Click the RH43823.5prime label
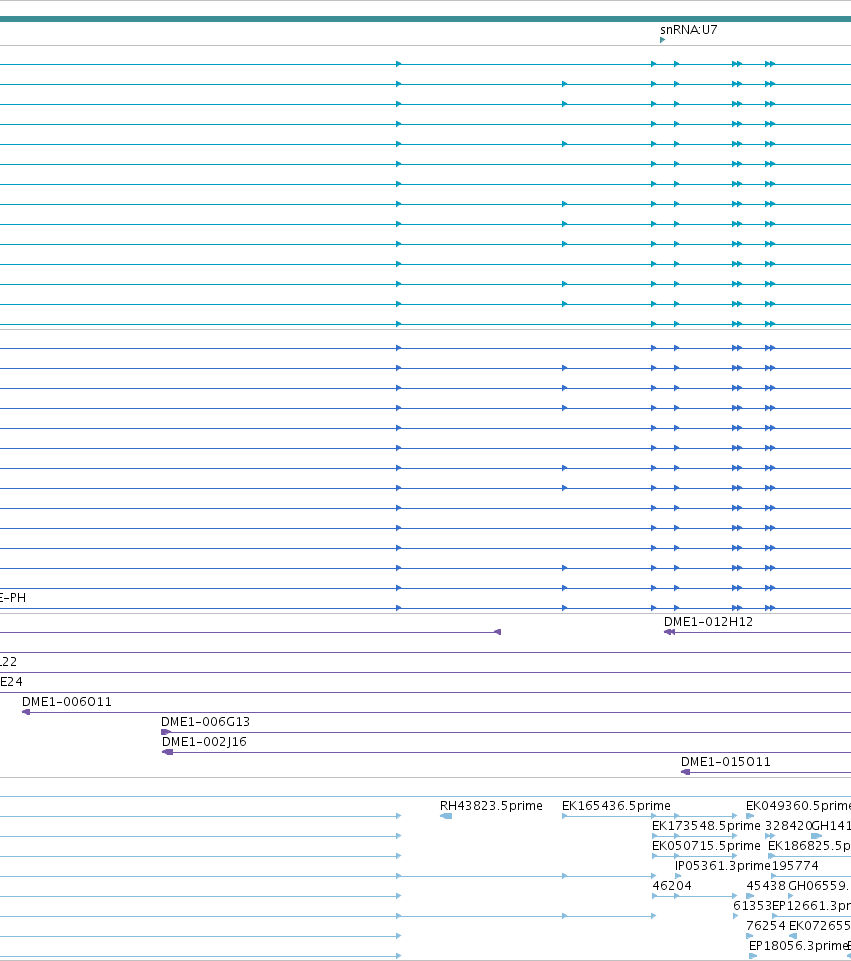 (491, 806)
